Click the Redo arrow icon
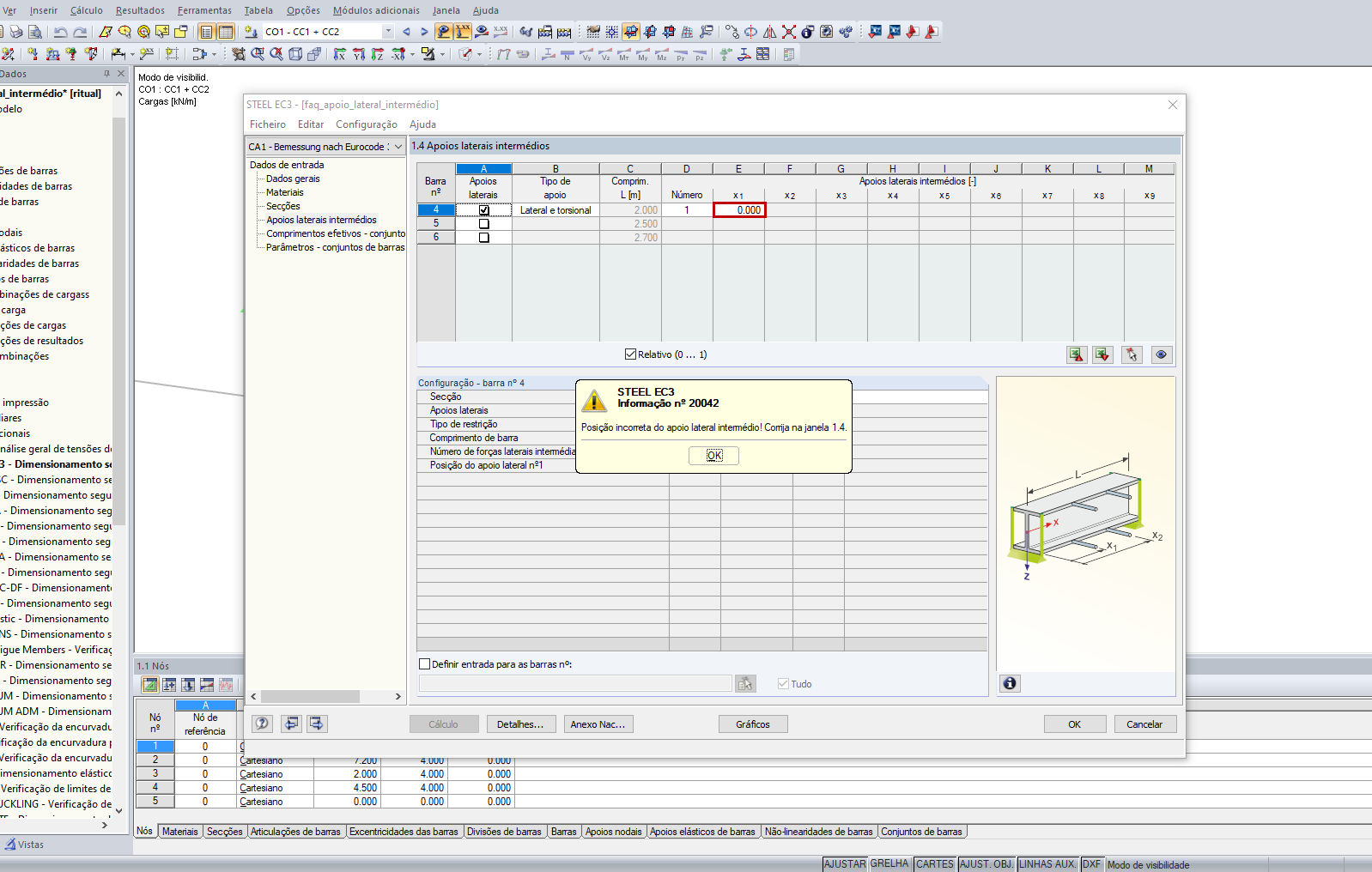 pyautogui.click(x=80, y=32)
